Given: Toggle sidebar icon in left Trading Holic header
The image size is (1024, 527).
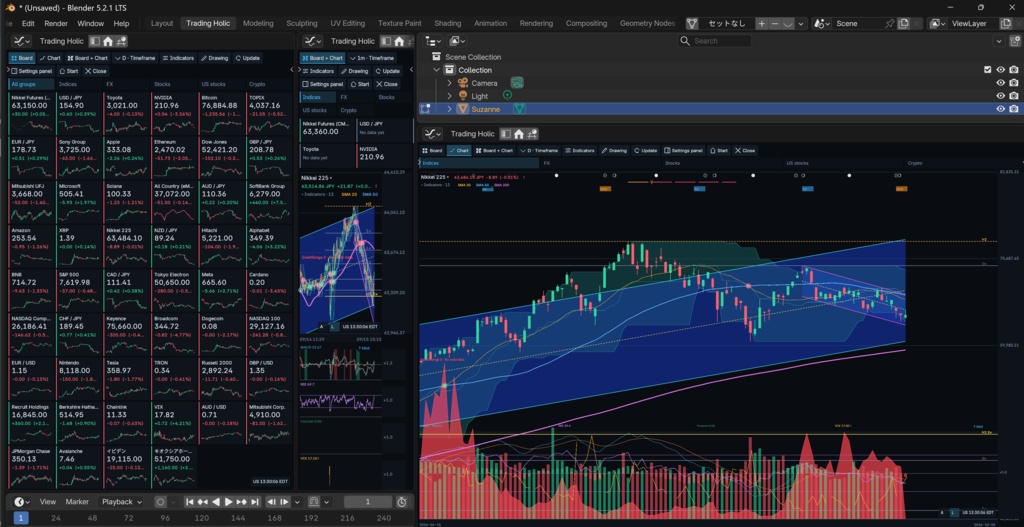Looking at the screenshot, I should tap(95, 41).
